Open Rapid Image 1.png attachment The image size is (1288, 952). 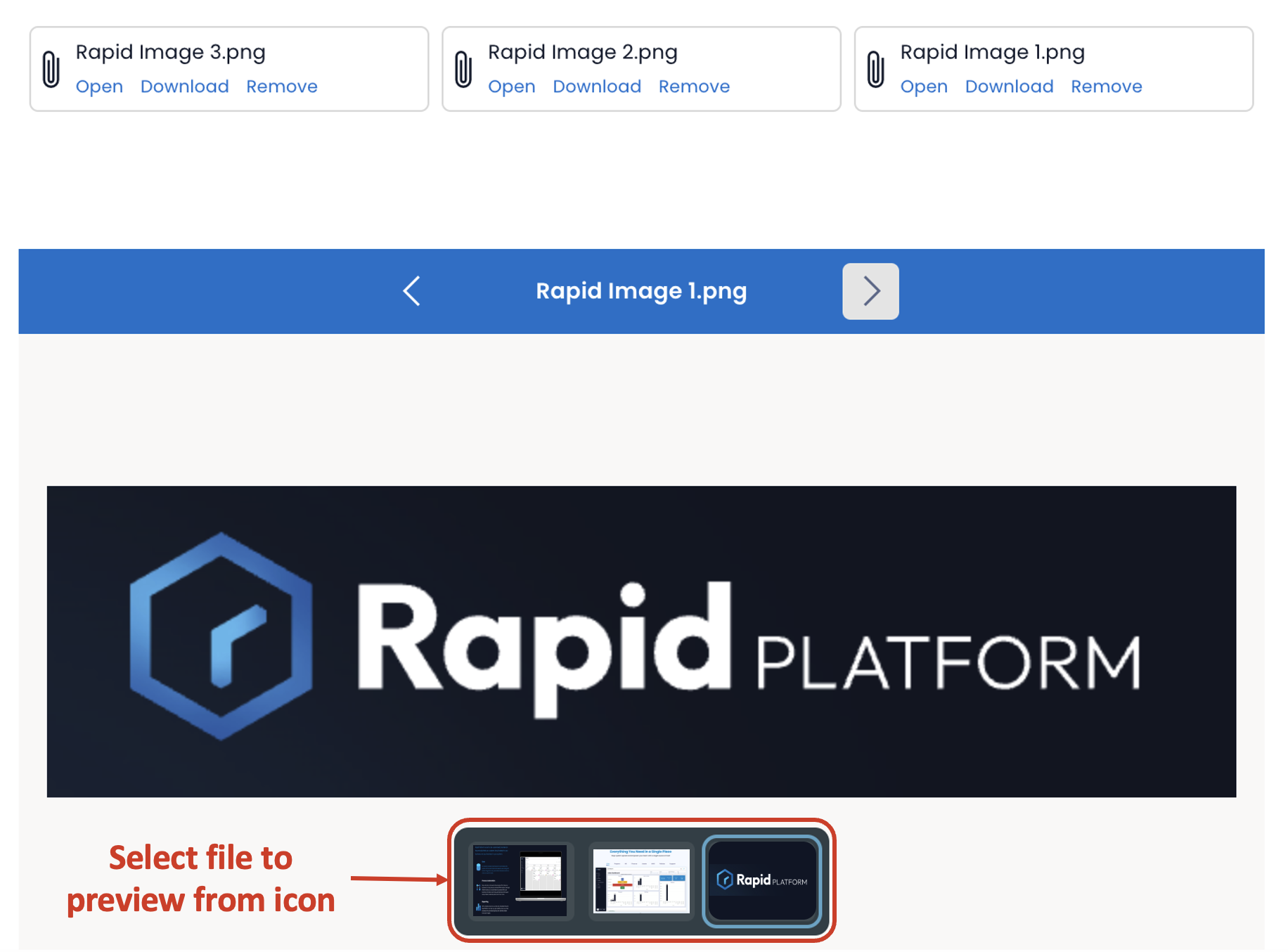tap(923, 86)
